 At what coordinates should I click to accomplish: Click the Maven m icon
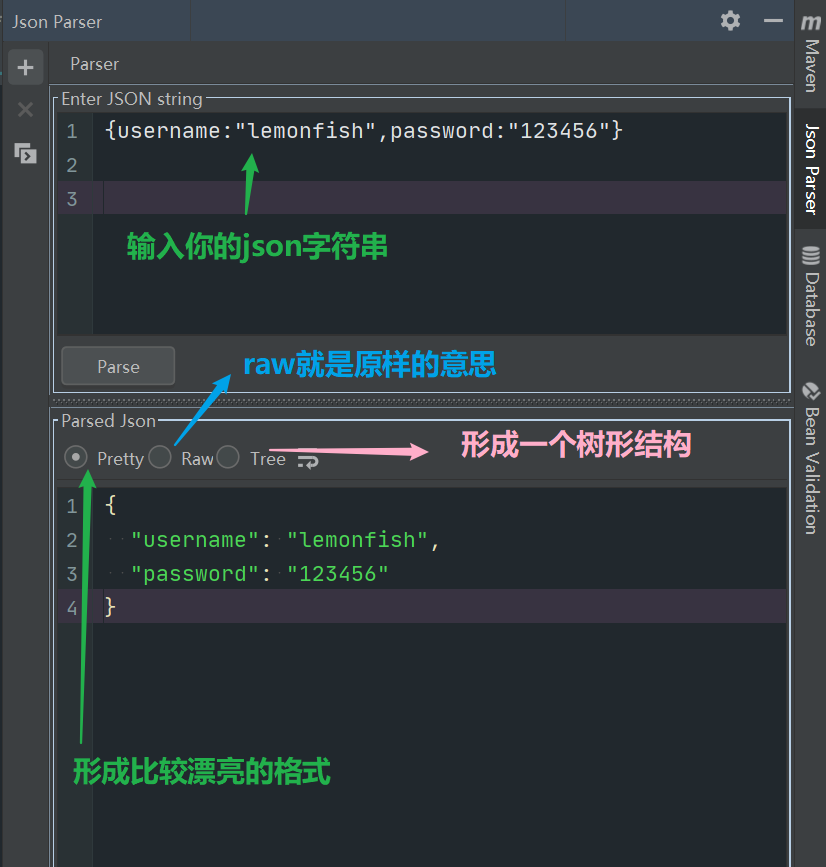pos(811,22)
